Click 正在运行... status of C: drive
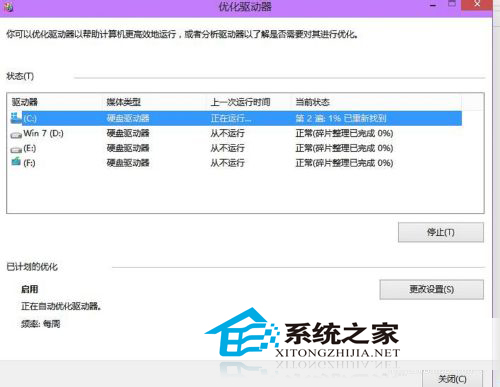 tap(231, 118)
